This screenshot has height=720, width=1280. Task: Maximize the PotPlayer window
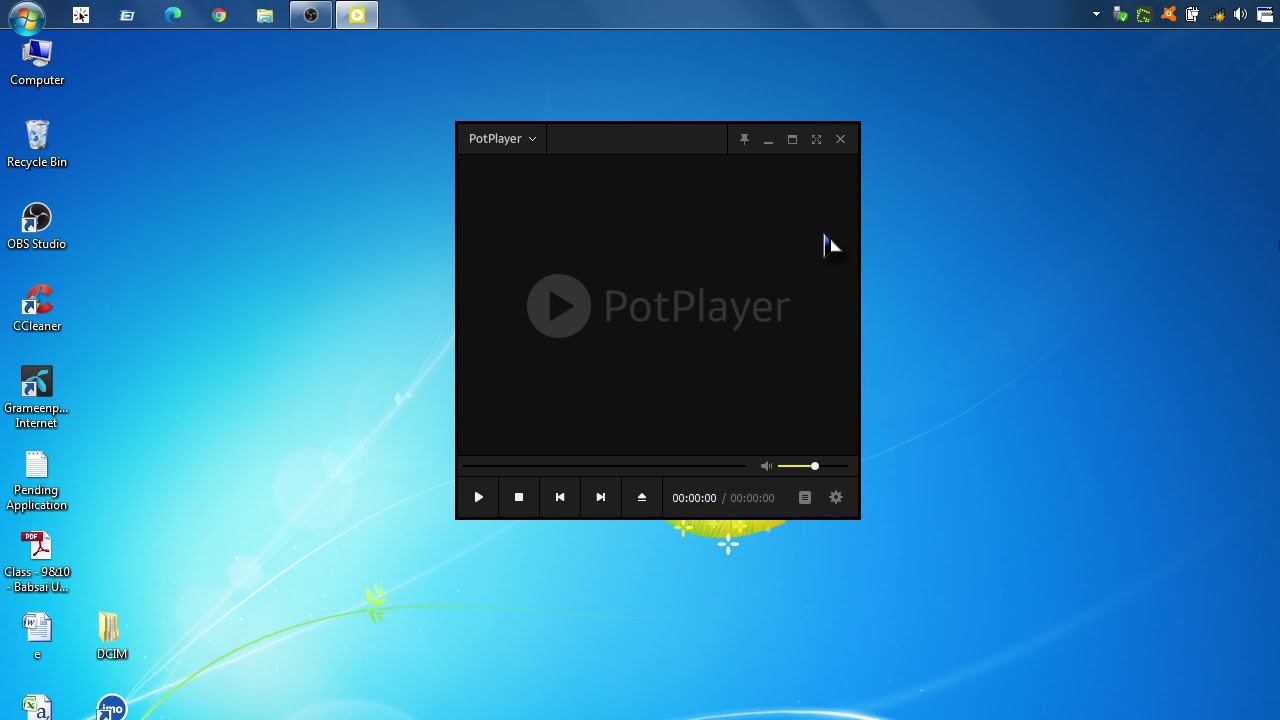792,139
